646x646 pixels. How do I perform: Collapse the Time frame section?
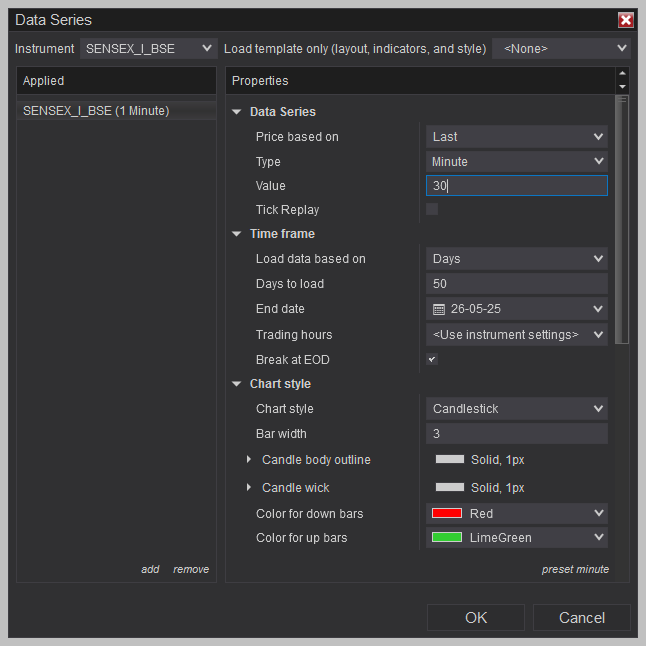pos(236,234)
